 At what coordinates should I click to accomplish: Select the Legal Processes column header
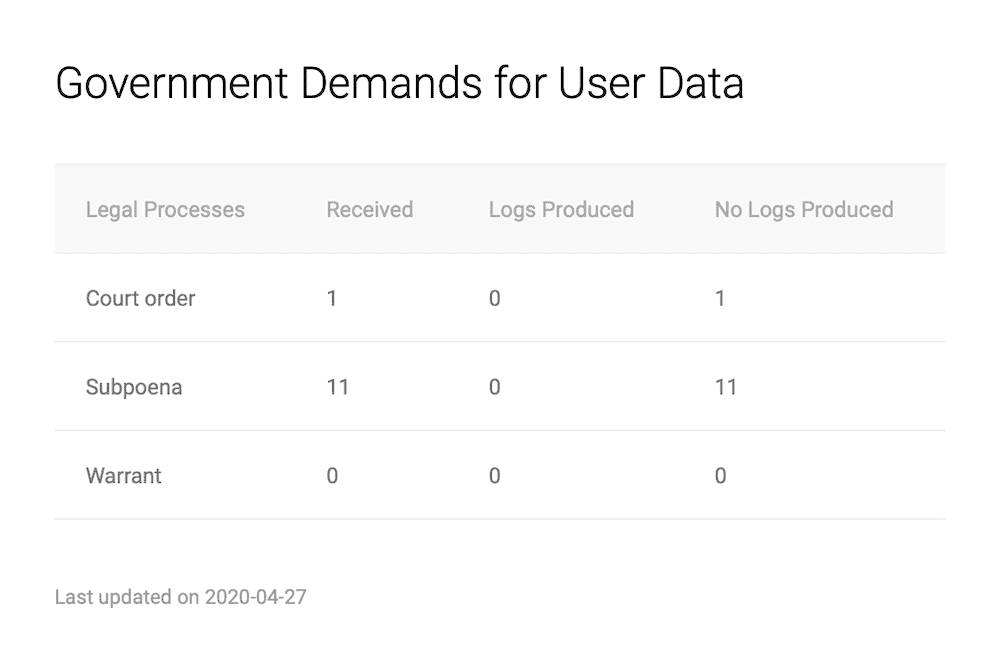165,210
